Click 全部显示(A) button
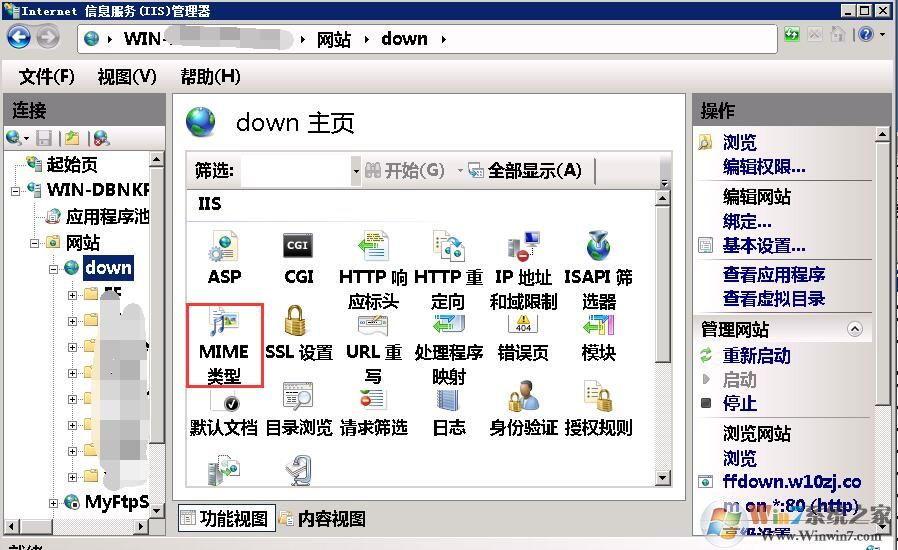Screen dimensions: 898x550 point(525,170)
